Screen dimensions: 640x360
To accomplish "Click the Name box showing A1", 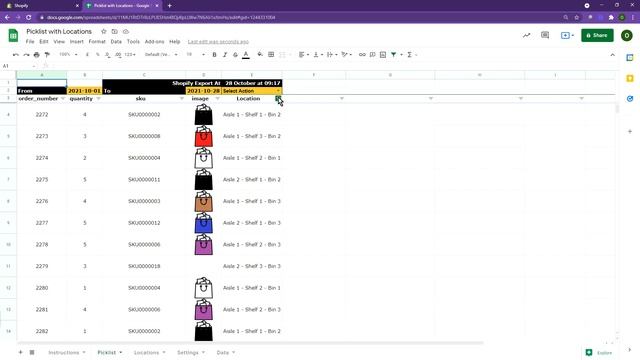I will pos(18,66).
